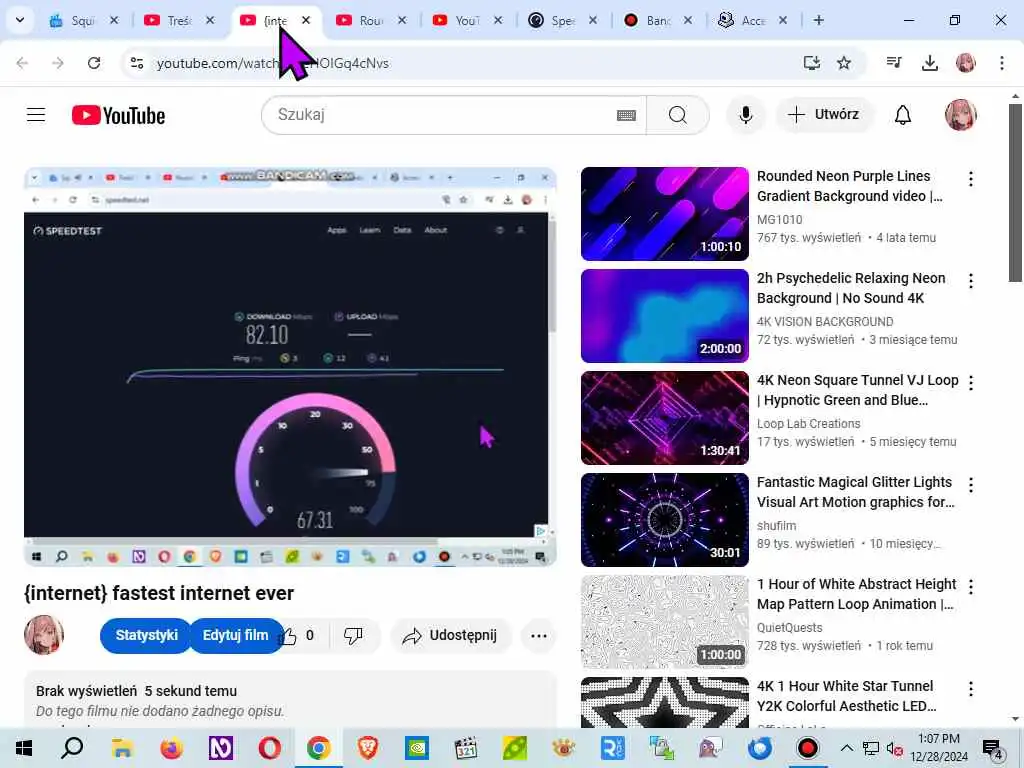Image resolution: width=1024 pixels, height=768 pixels.
Task: Click the muted volume tray icon
Action: (x=893, y=748)
